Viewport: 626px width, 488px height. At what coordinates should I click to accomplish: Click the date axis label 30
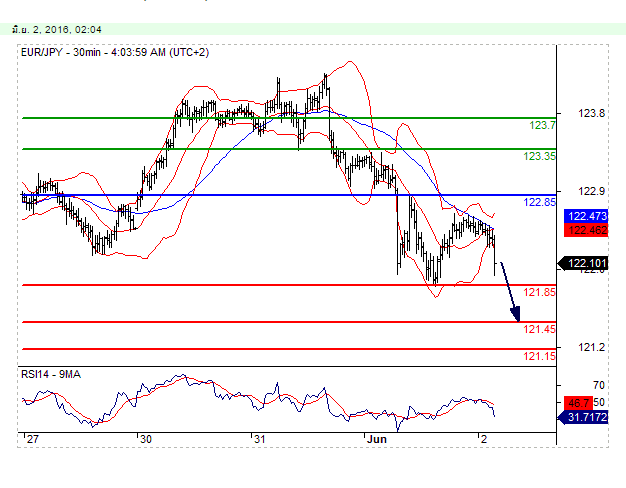click(x=146, y=439)
